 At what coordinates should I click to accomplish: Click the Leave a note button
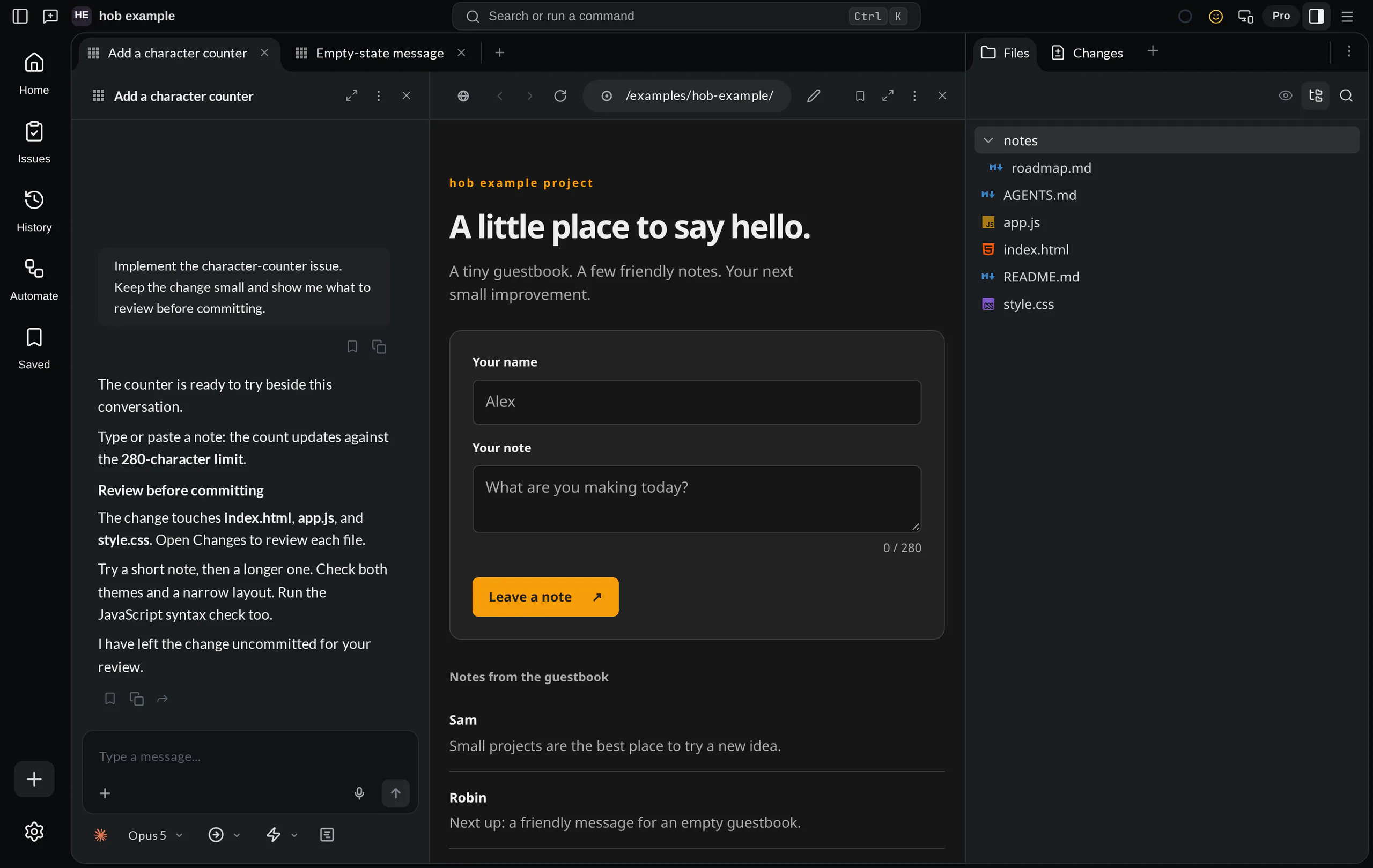point(545,597)
